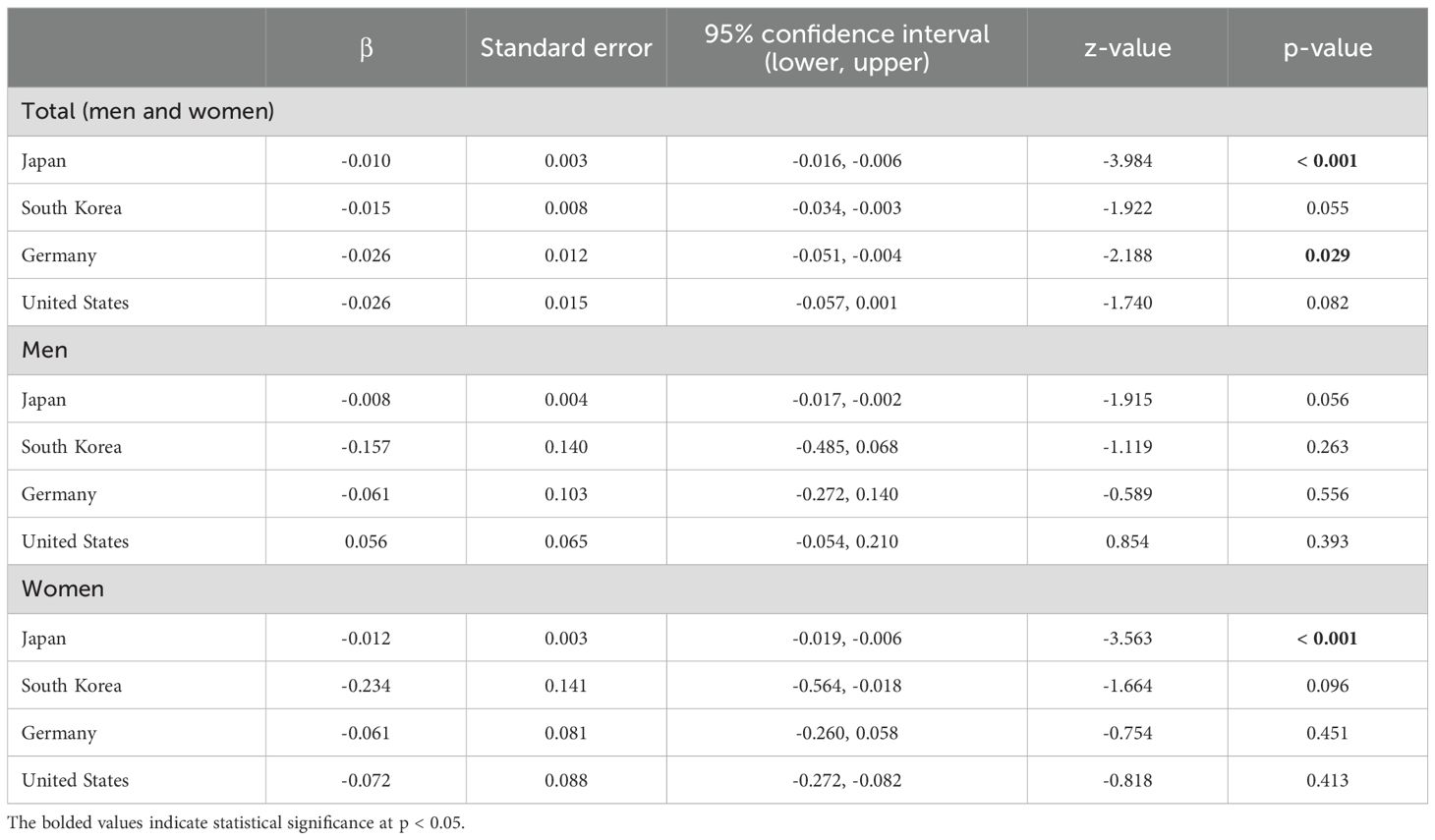The height and width of the screenshot is (840, 1435).
Task: Click the z-value column header
Action: coord(1127,48)
